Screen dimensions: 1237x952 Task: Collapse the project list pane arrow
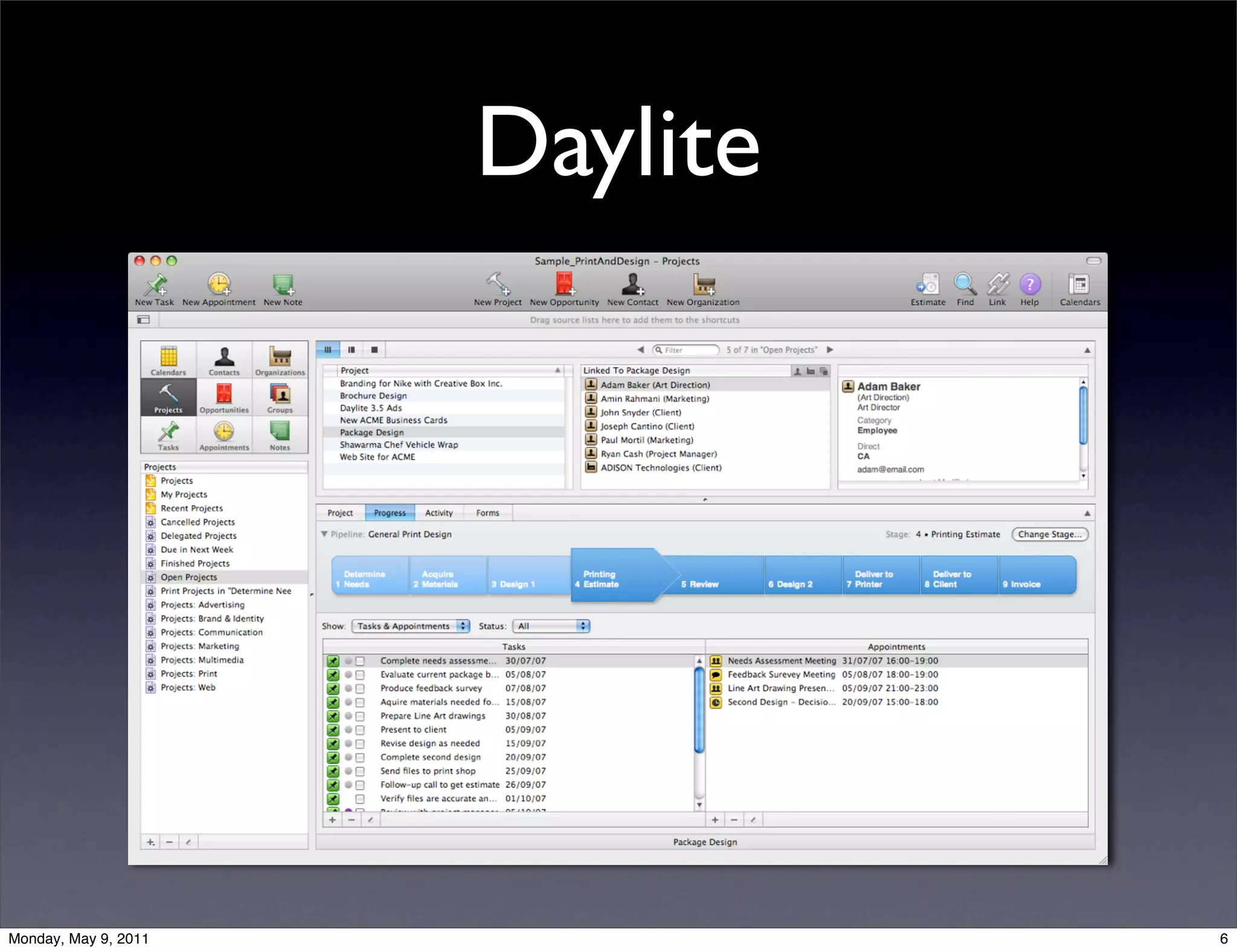[x=1087, y=350]
